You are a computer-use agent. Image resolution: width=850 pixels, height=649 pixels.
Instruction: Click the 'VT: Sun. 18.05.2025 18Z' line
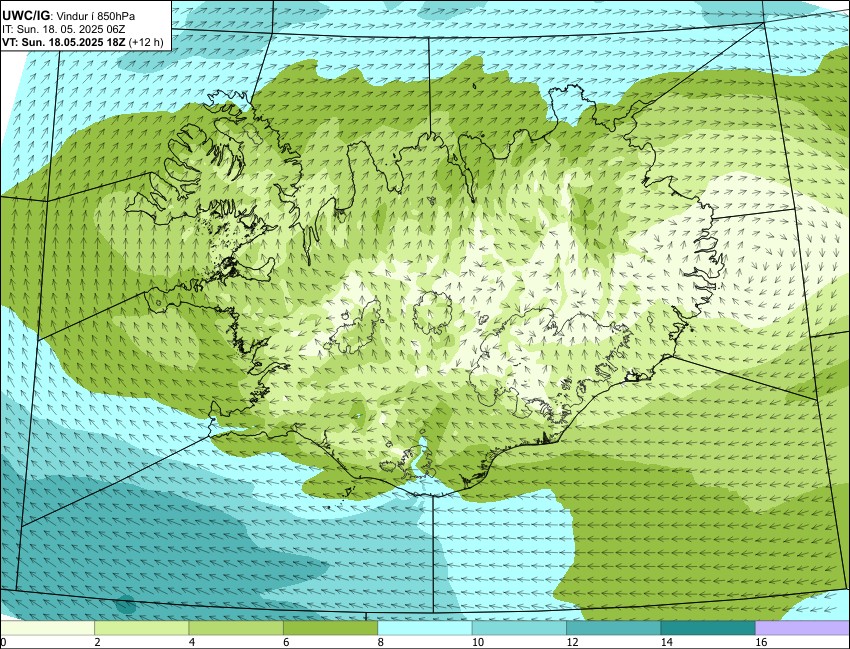pos(64,42)
